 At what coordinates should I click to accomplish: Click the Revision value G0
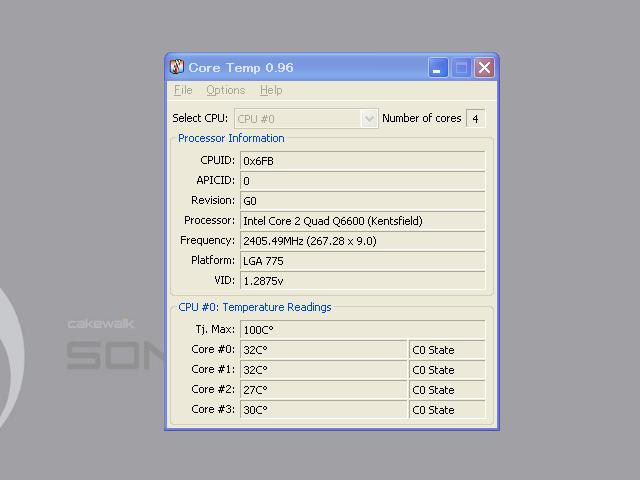coord(362,201)
